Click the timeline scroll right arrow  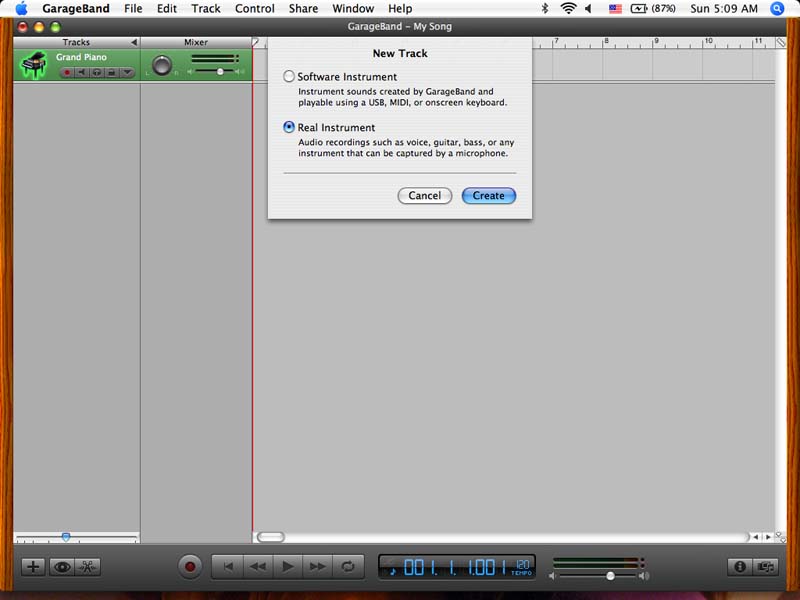tap(768, 537)
